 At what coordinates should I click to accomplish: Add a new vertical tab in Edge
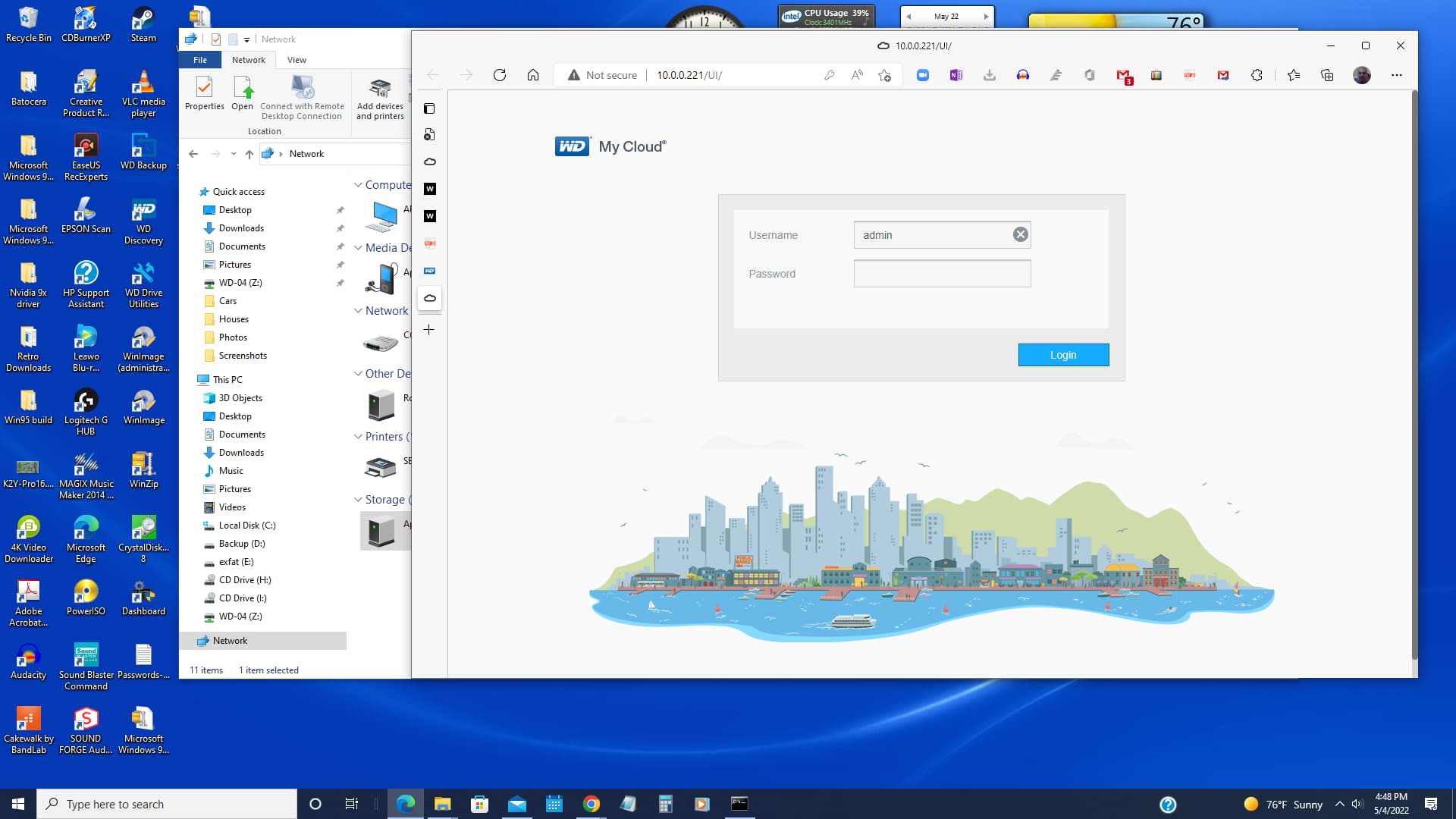pyautogui.click(x=429, y=330)
